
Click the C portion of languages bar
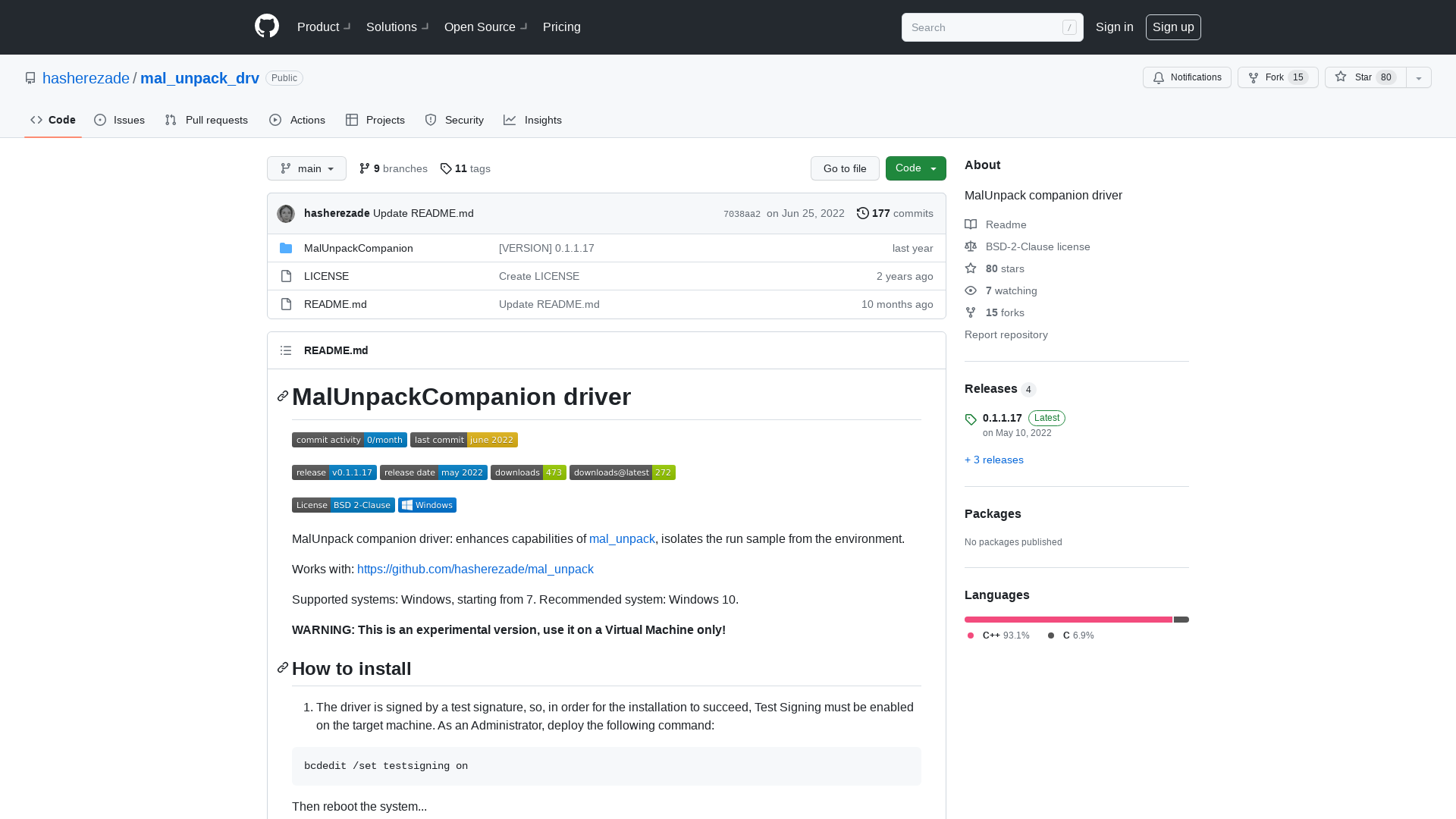click(x=1181, y=620)
